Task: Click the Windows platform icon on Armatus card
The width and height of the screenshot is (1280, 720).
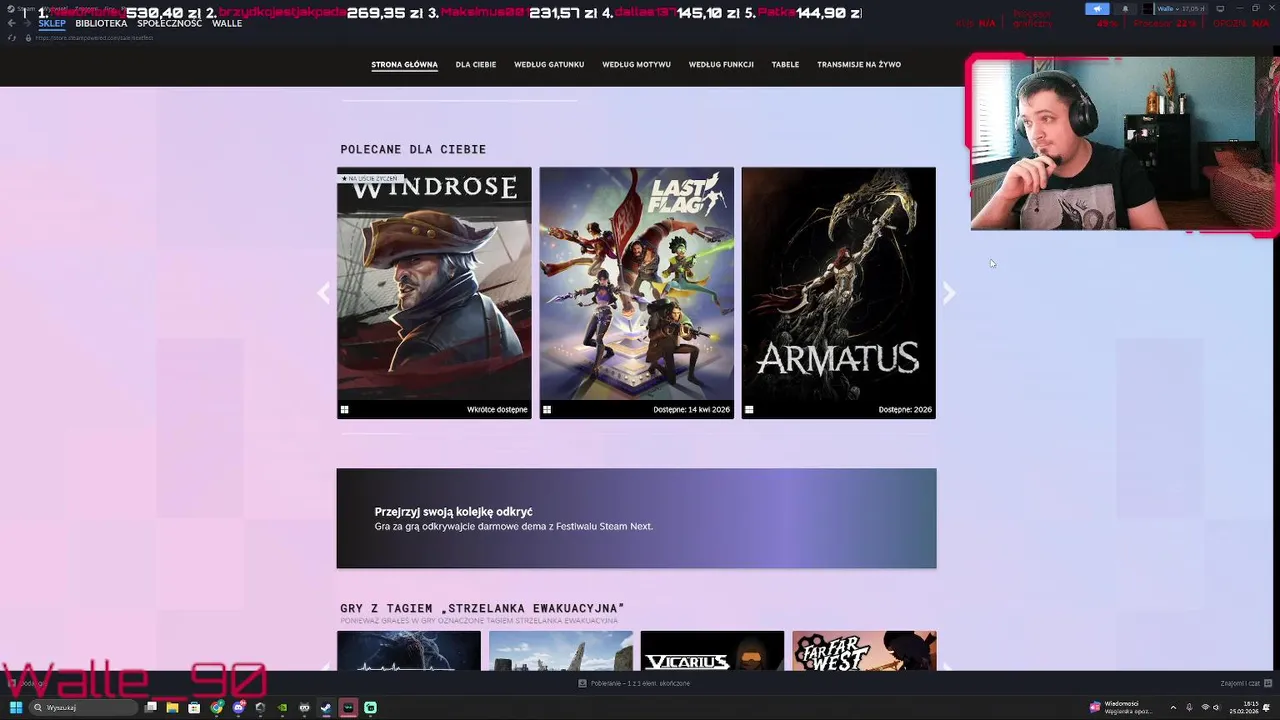Action: [x=749, y=409]
